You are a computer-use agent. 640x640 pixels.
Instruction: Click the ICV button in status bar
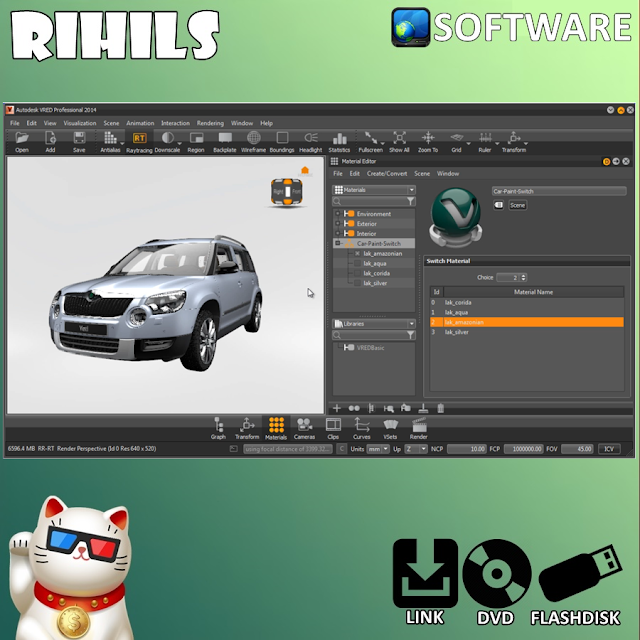click(609, 449)
